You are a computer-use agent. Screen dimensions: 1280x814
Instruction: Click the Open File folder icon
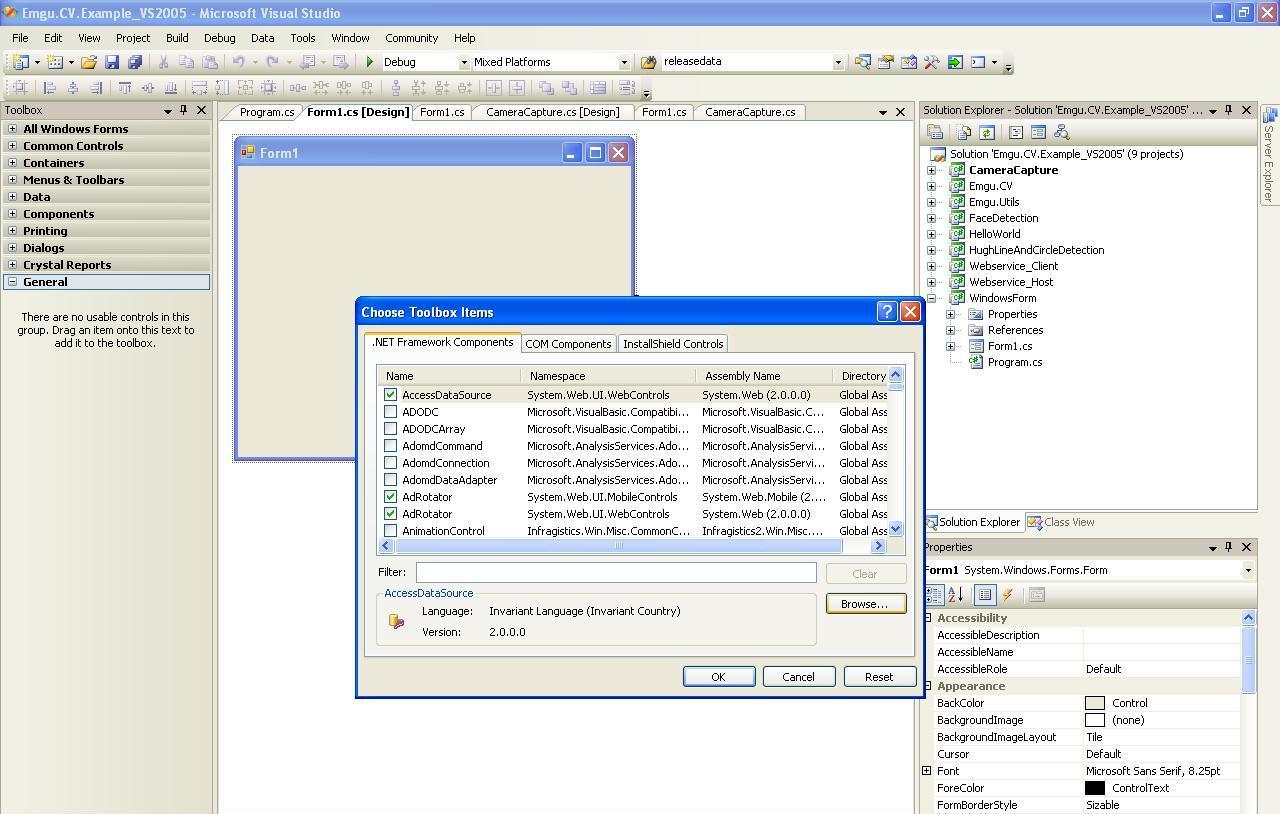89,62
